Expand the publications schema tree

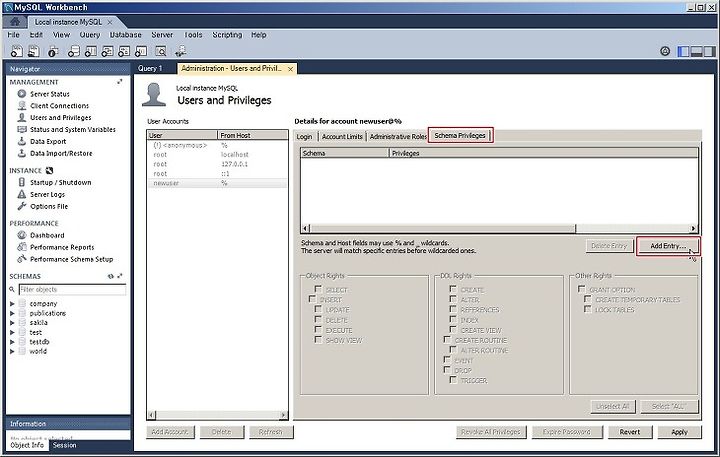tap(12, 313)
